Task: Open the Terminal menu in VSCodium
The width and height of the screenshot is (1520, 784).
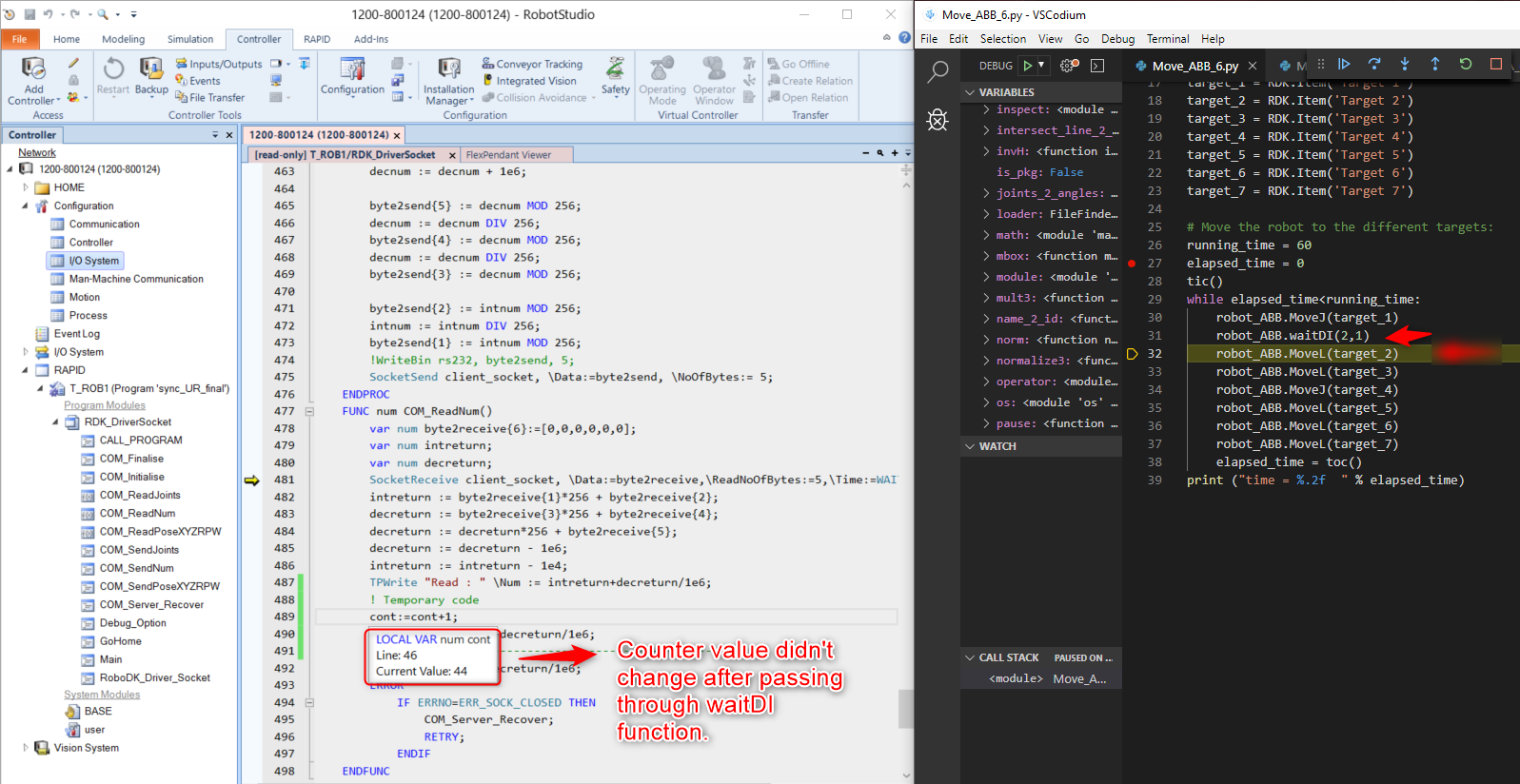Action: coord(1167,39)
